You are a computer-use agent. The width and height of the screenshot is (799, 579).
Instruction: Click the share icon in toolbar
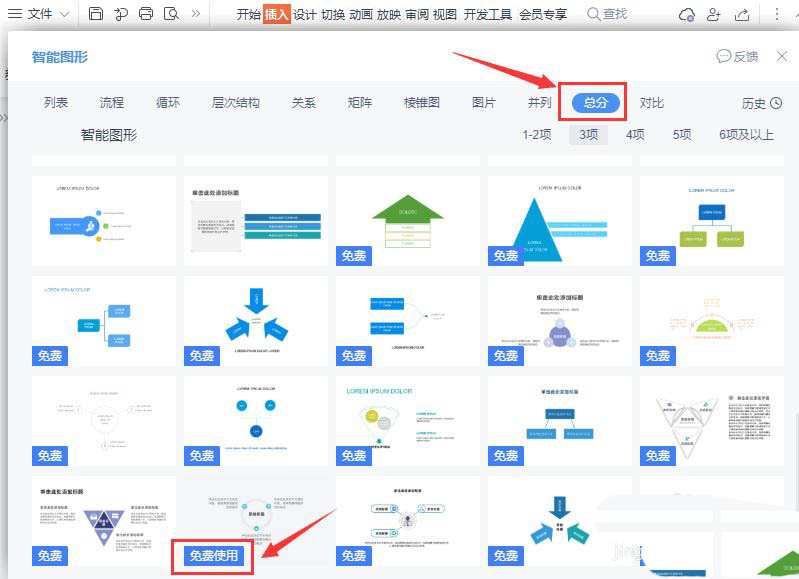point(742,14)
